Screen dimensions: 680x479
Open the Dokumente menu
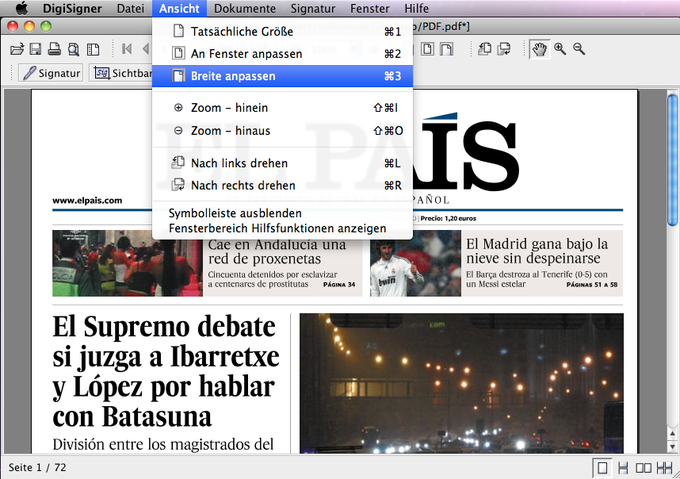click(245, 8)
